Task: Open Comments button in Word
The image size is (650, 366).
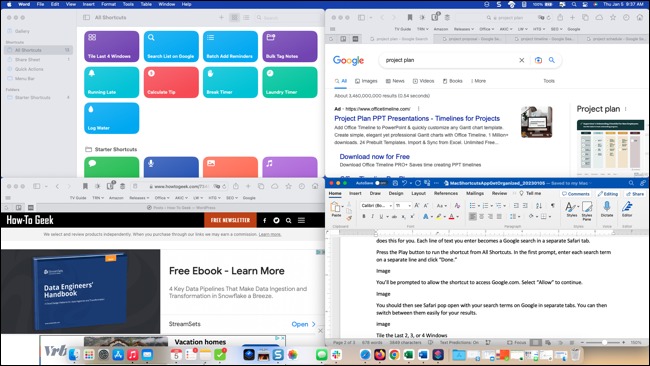Action: point(575,194)
